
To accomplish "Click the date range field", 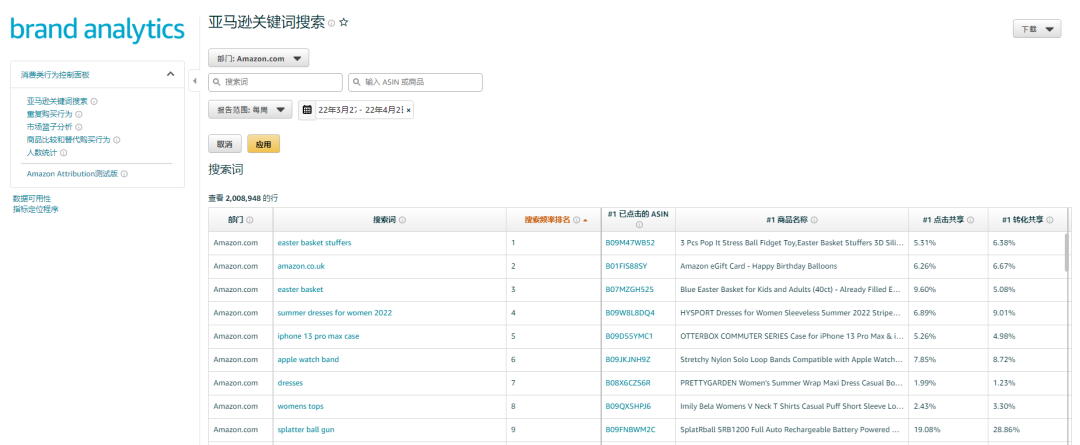I will (x=359, y=110).
